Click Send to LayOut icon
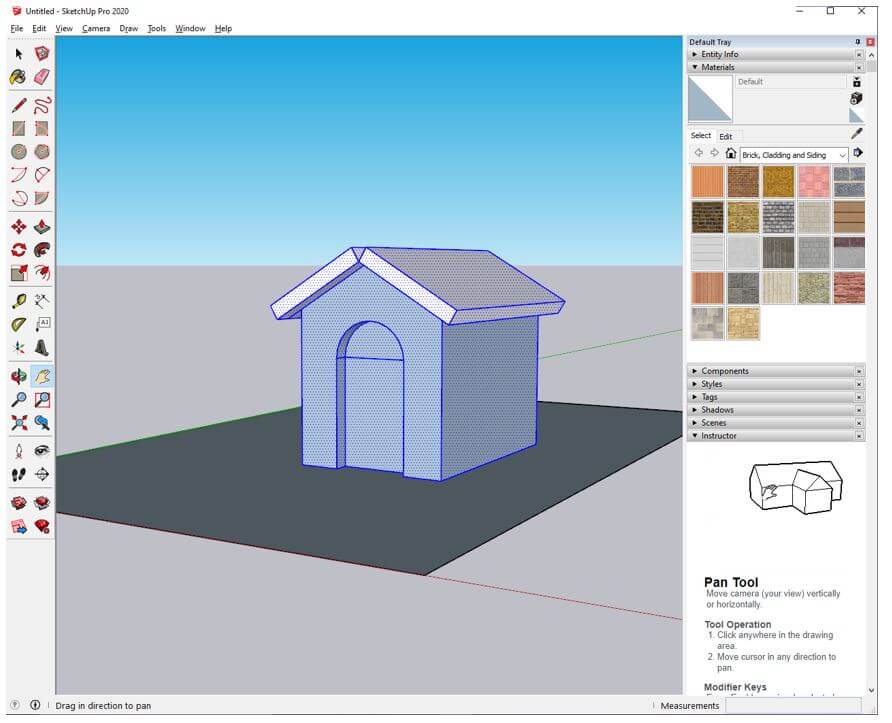Viewport: 892px width, 723px height. click(x=19, y=527)
